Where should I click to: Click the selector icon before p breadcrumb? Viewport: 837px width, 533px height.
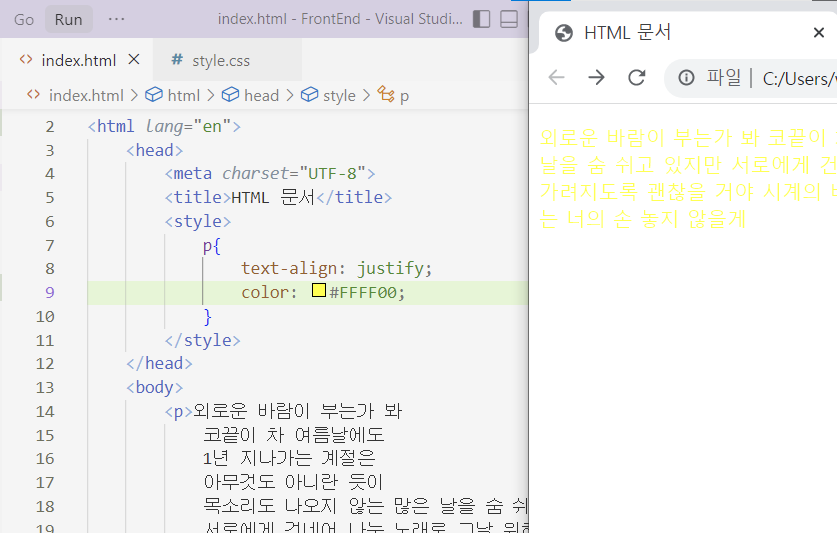(386, 95)
